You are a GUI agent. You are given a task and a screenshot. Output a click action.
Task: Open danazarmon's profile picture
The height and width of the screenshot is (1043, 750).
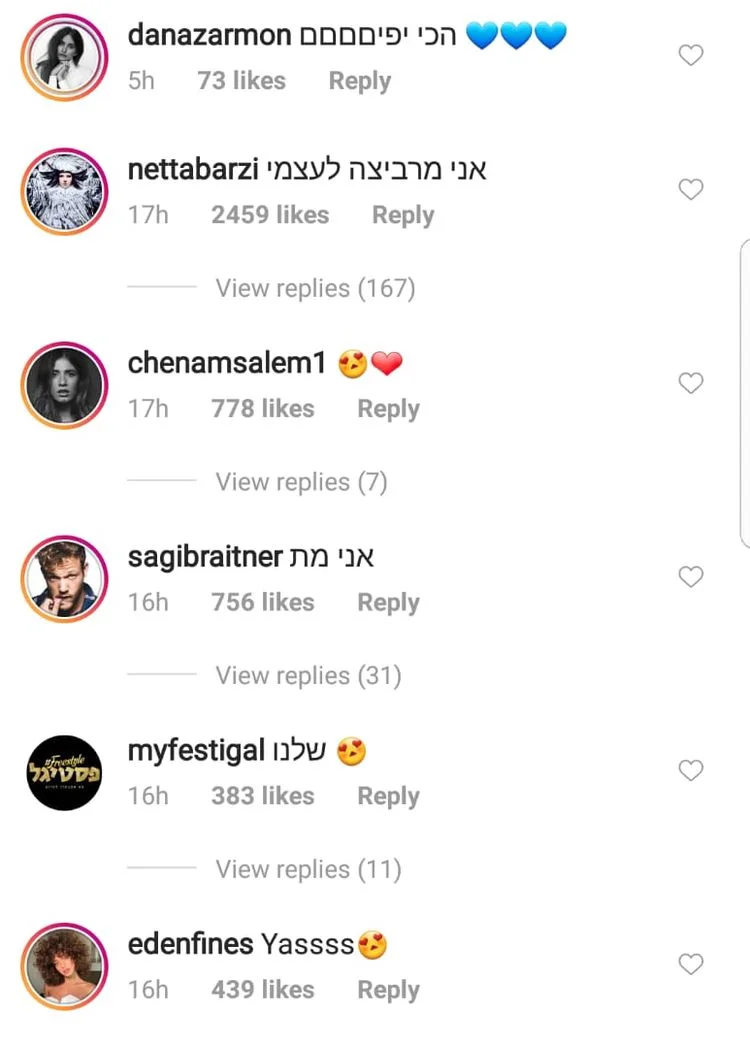click(x=64, y=56)
